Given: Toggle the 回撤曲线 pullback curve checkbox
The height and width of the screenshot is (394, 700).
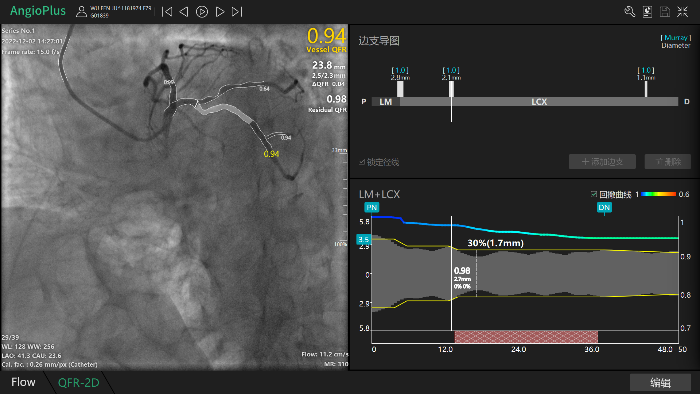Looking at the screenshot, I should click(x=594, y=194).
